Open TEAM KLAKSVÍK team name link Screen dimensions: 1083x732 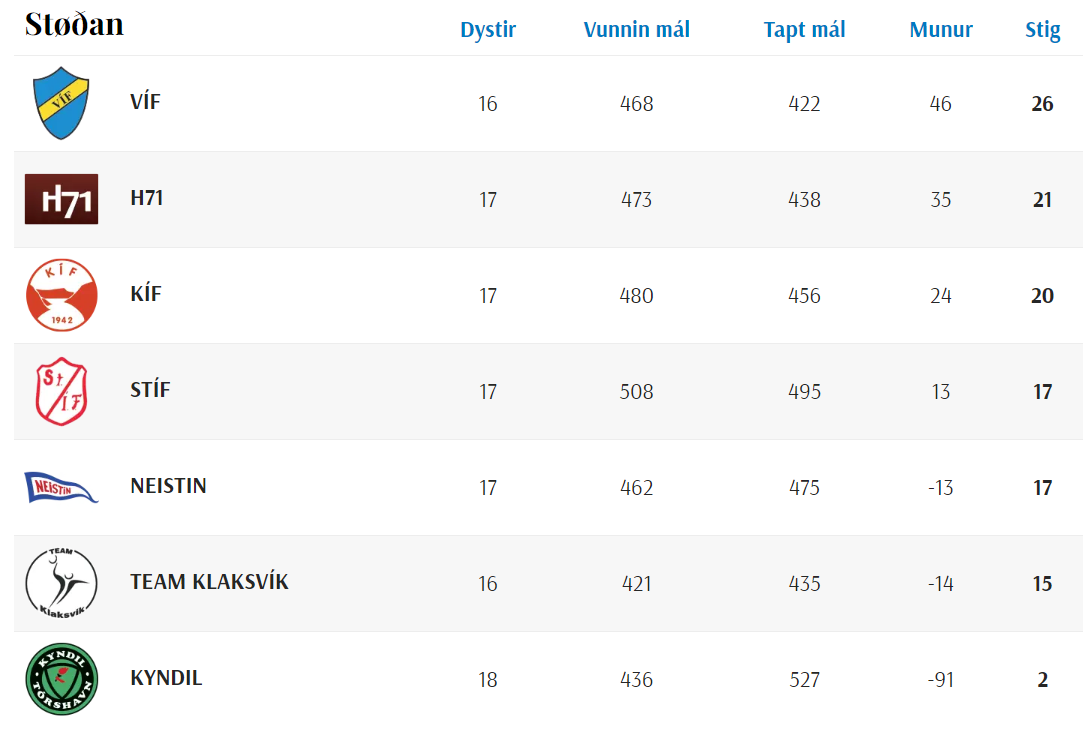pos(209,581)
